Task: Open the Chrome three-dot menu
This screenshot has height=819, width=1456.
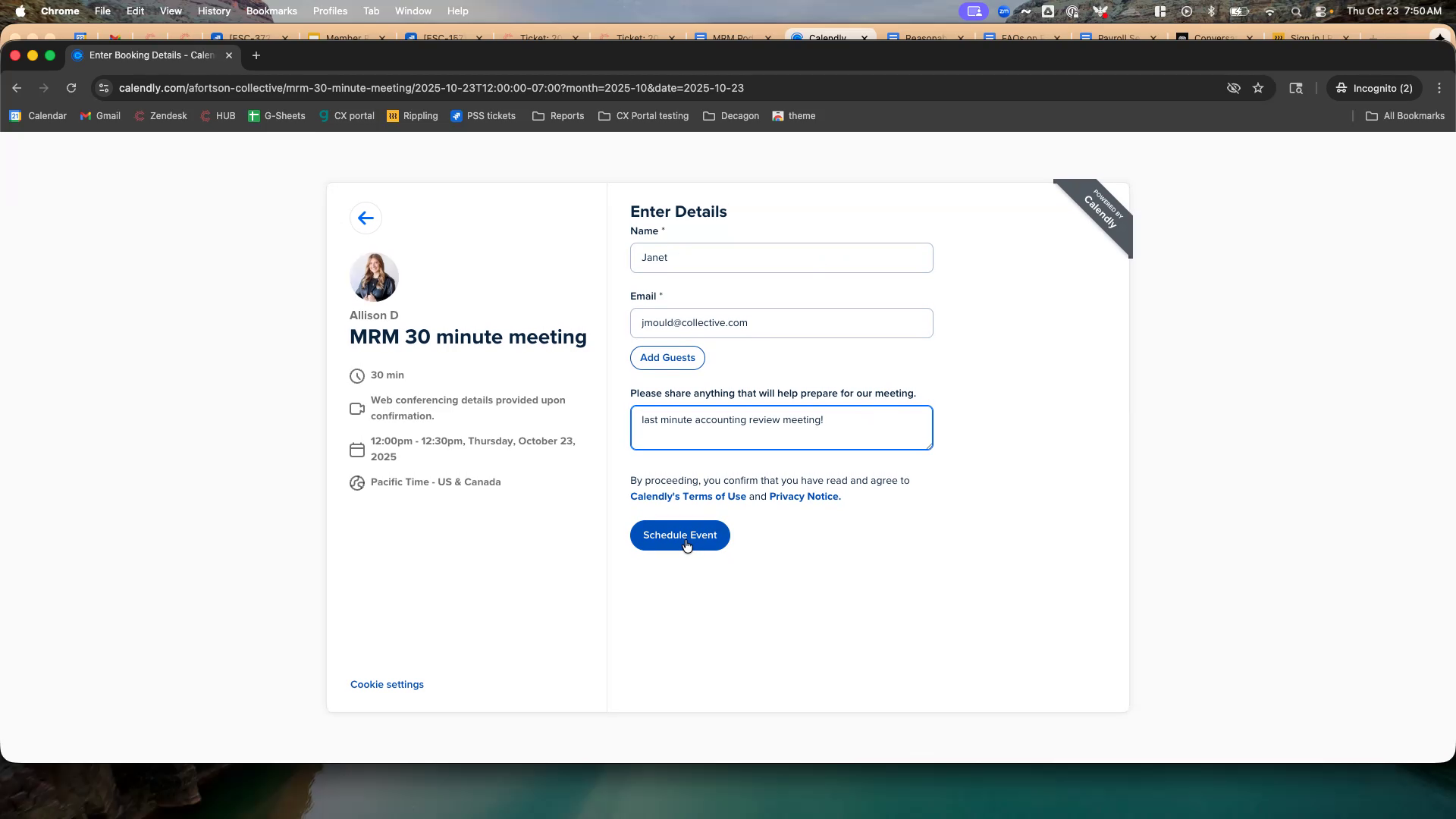Action: [1439, 88]
